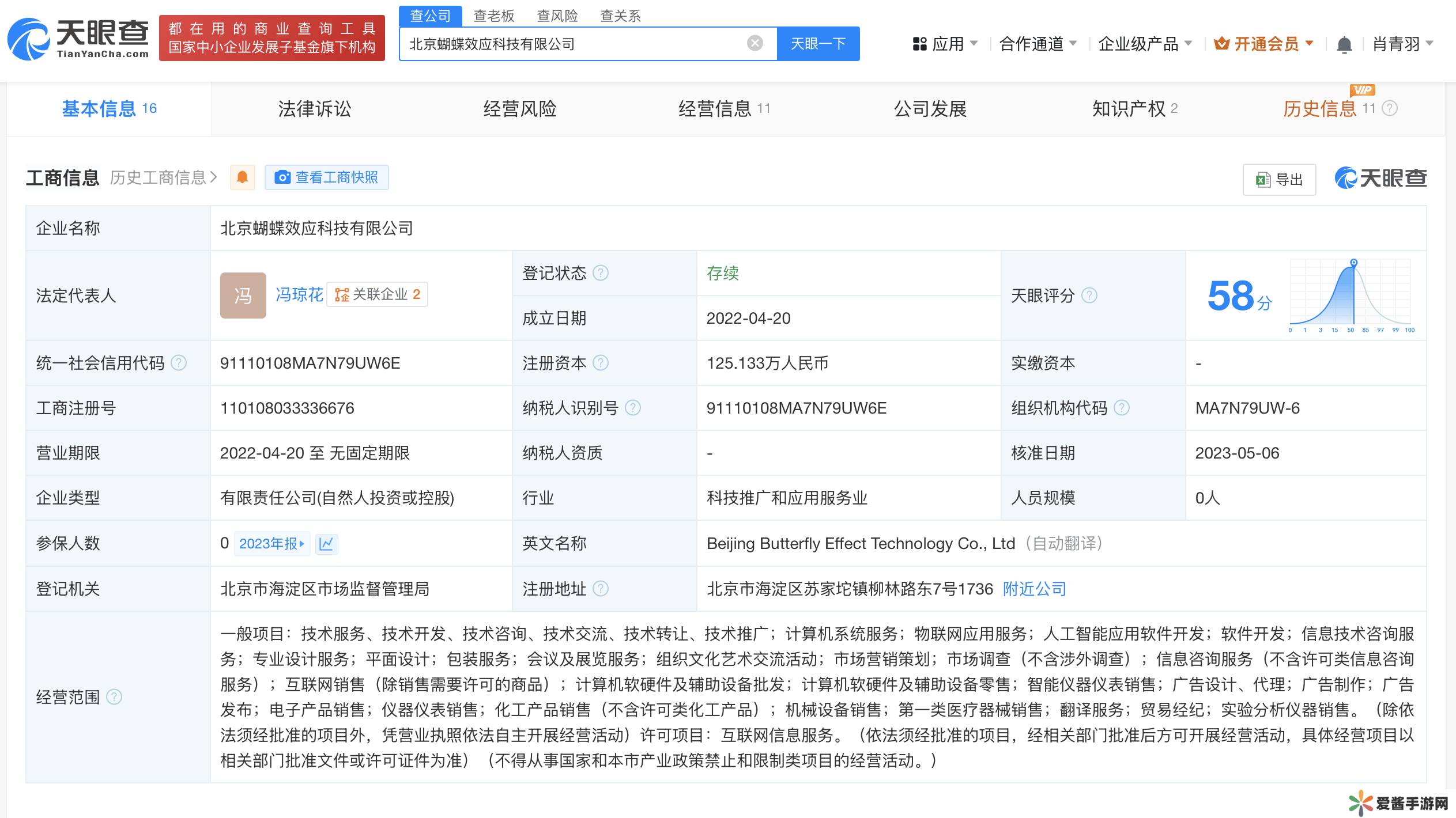Click the 天眼一下 search button

[818, 44]
